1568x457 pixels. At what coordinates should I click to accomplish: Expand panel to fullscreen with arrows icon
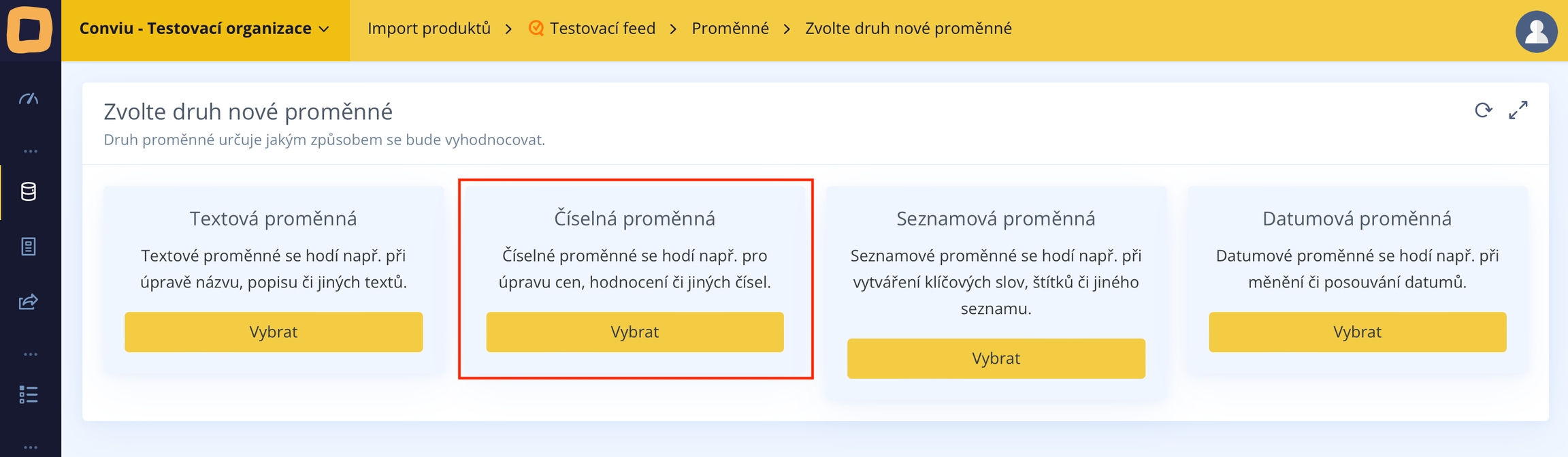1518,110
